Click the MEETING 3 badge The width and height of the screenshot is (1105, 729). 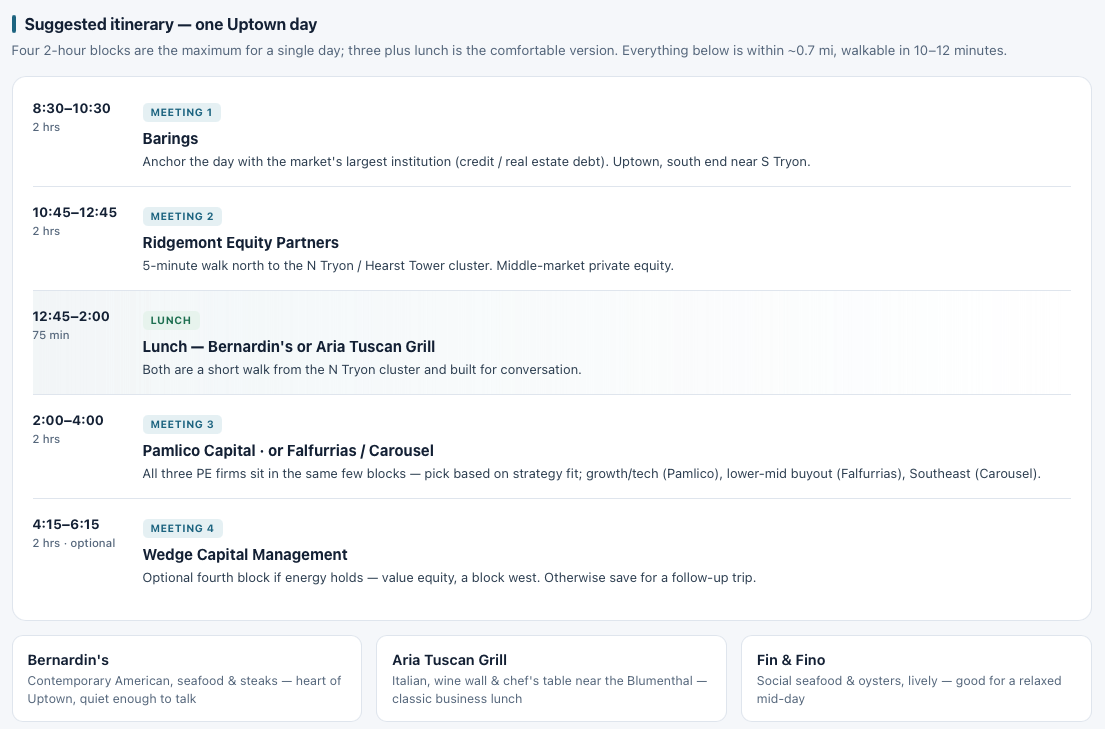coord(182,424)
